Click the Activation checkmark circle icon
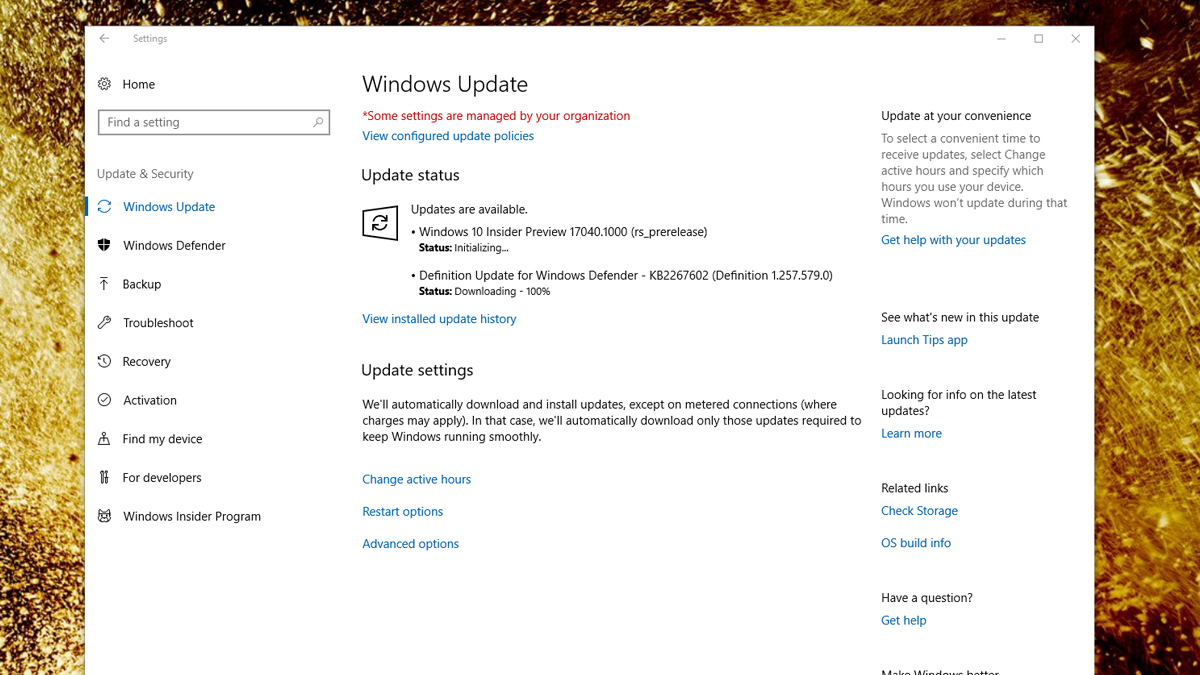The image size is (1200, 675). [x=104, y=400]
